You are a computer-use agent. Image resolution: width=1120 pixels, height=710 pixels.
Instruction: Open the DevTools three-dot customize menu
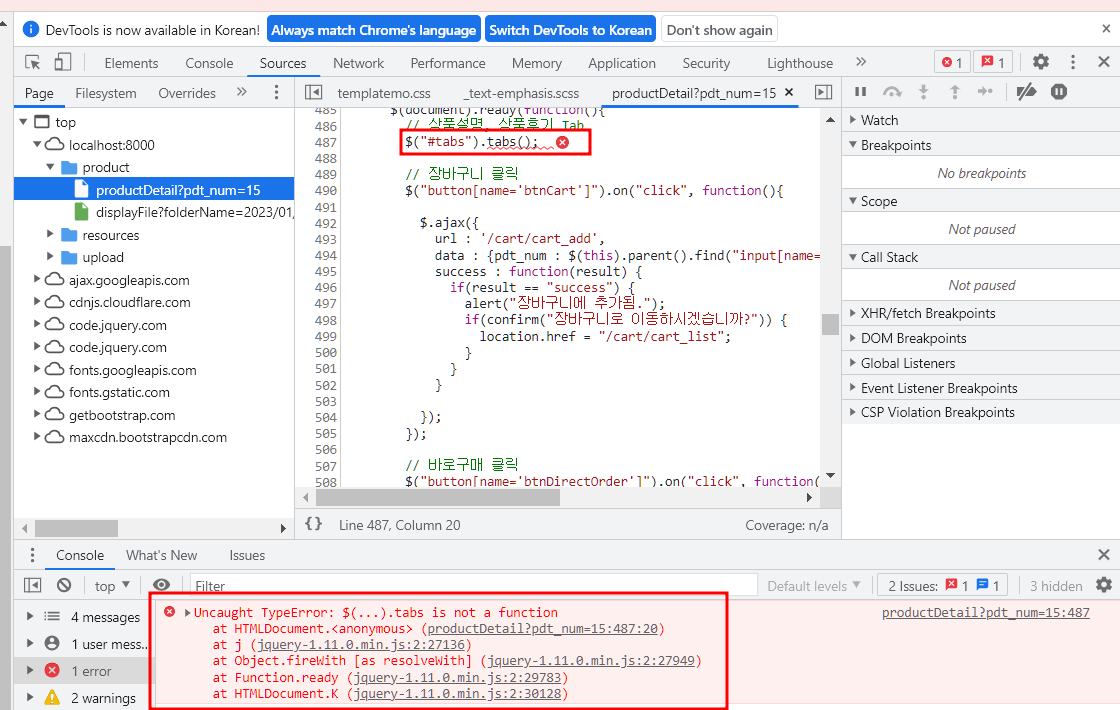(x=1073, y=62)
